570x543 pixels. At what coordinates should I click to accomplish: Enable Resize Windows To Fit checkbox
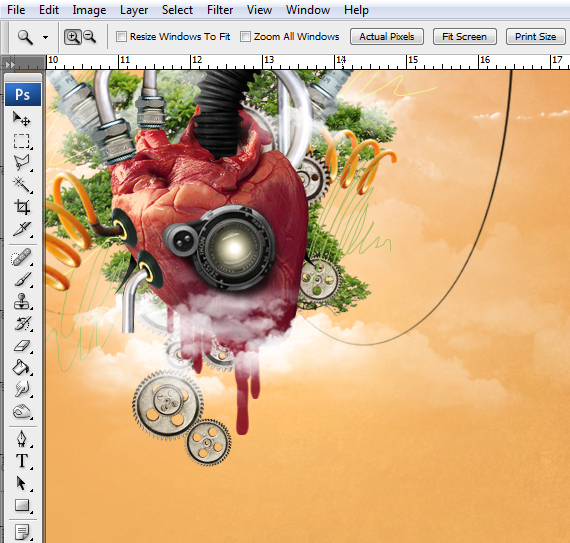[121, 37]
